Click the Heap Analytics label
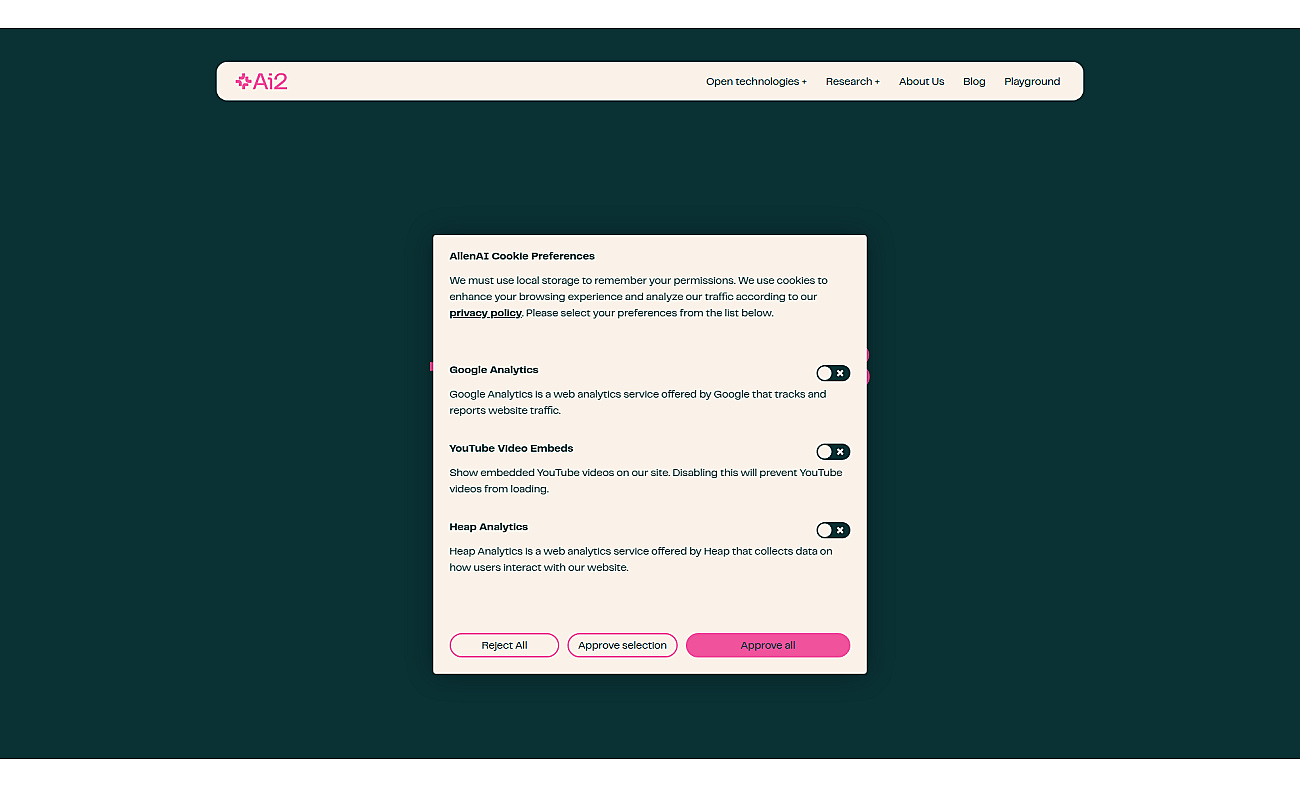The image size is (1300, 788). [489, 527]
